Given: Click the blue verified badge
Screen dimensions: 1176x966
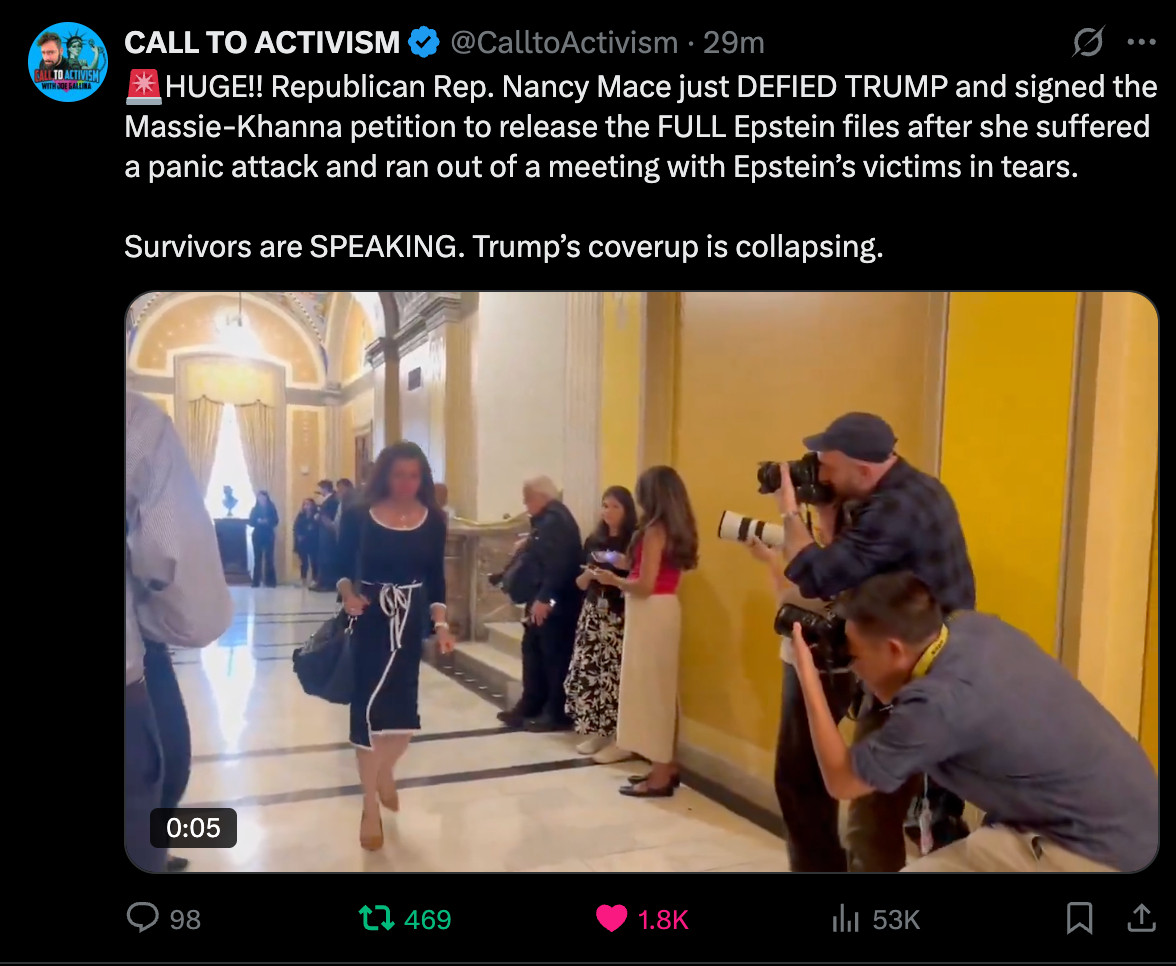Looking at the screenshot, I should coord(424,42).
